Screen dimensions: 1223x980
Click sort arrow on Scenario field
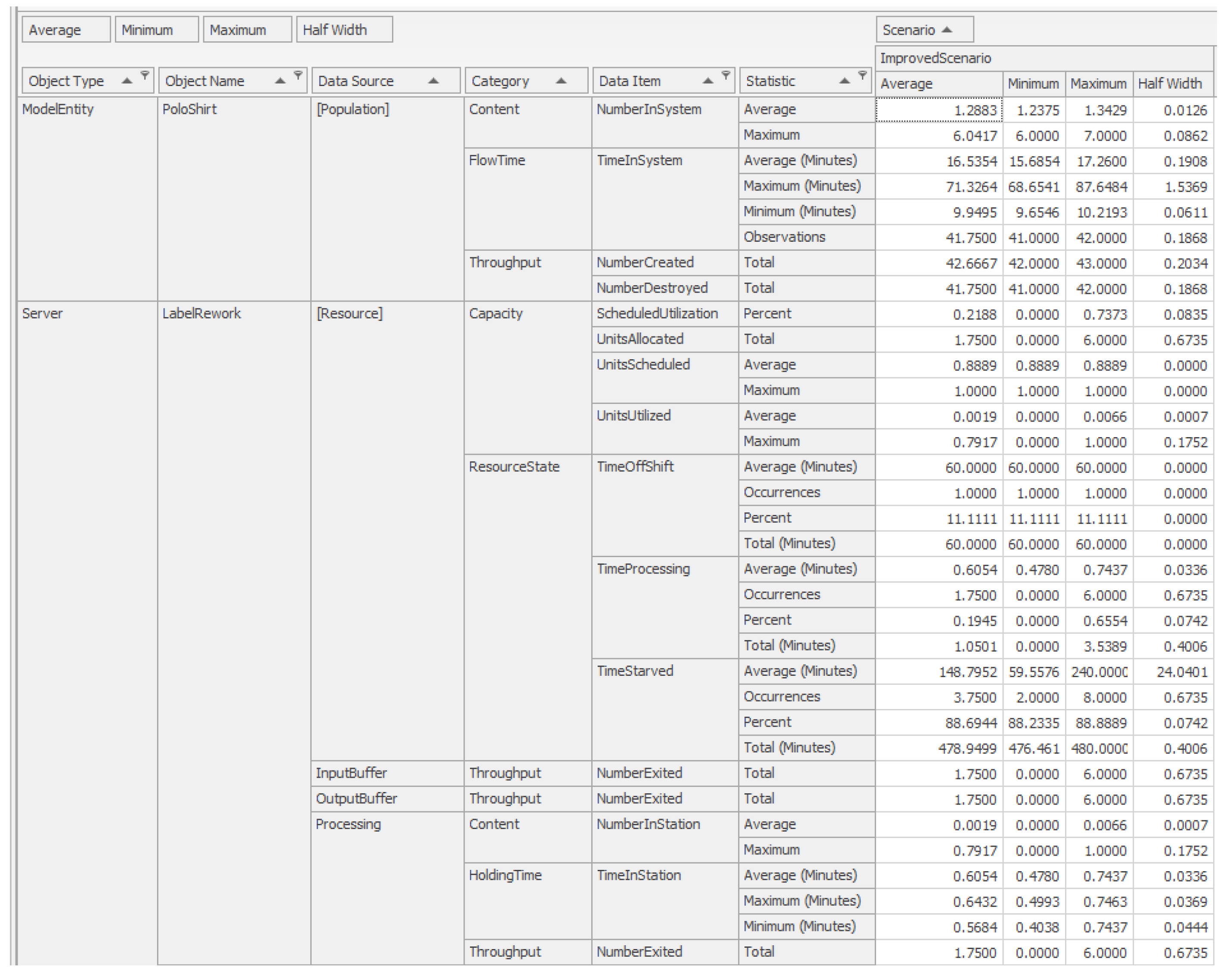click(946, 30)
